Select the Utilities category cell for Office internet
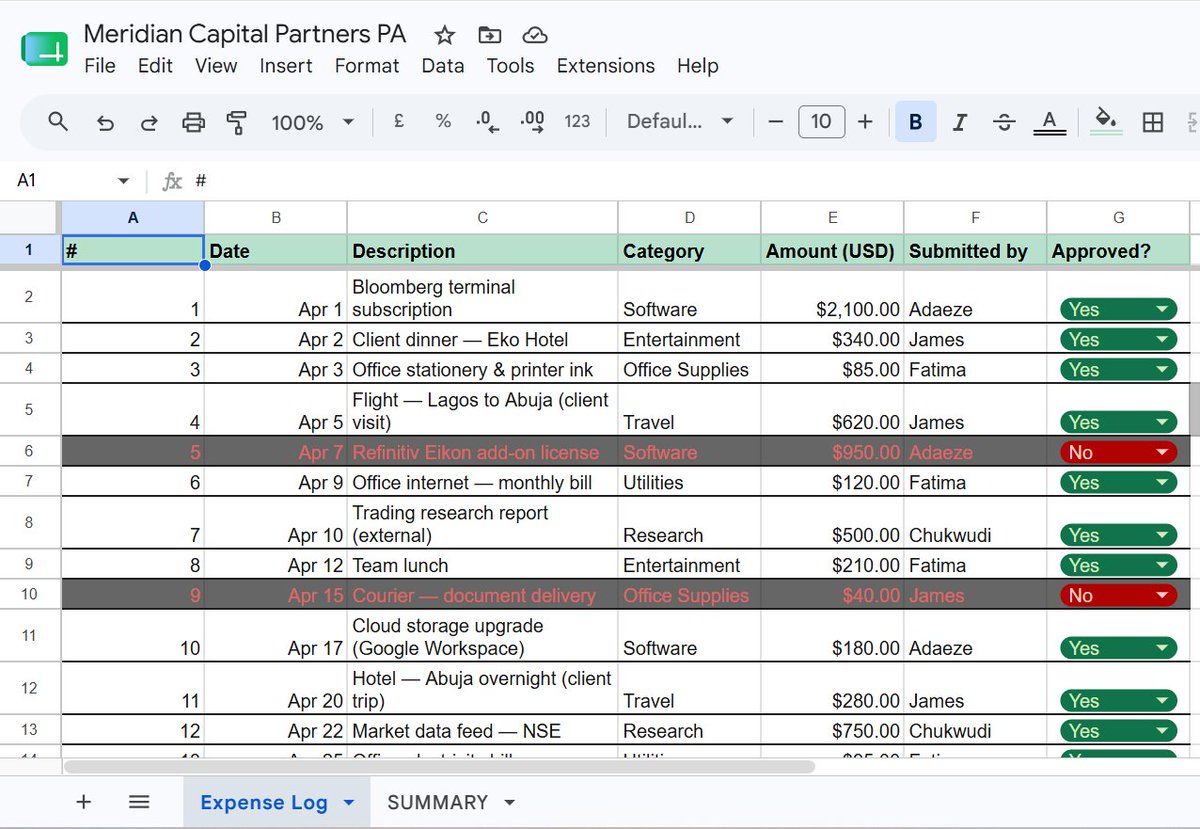Screen dimensions: 1200x829 click(x=689, y=482)
